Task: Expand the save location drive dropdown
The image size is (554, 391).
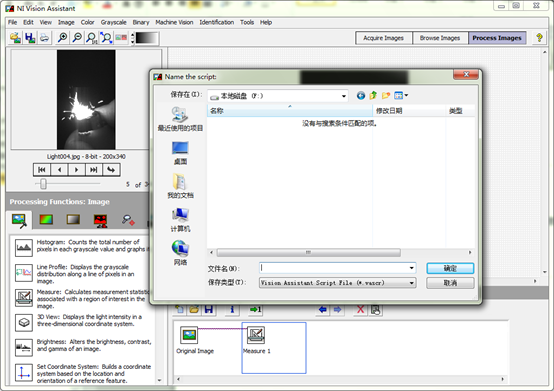Action: pyautogui.click(x=343, y=96)
